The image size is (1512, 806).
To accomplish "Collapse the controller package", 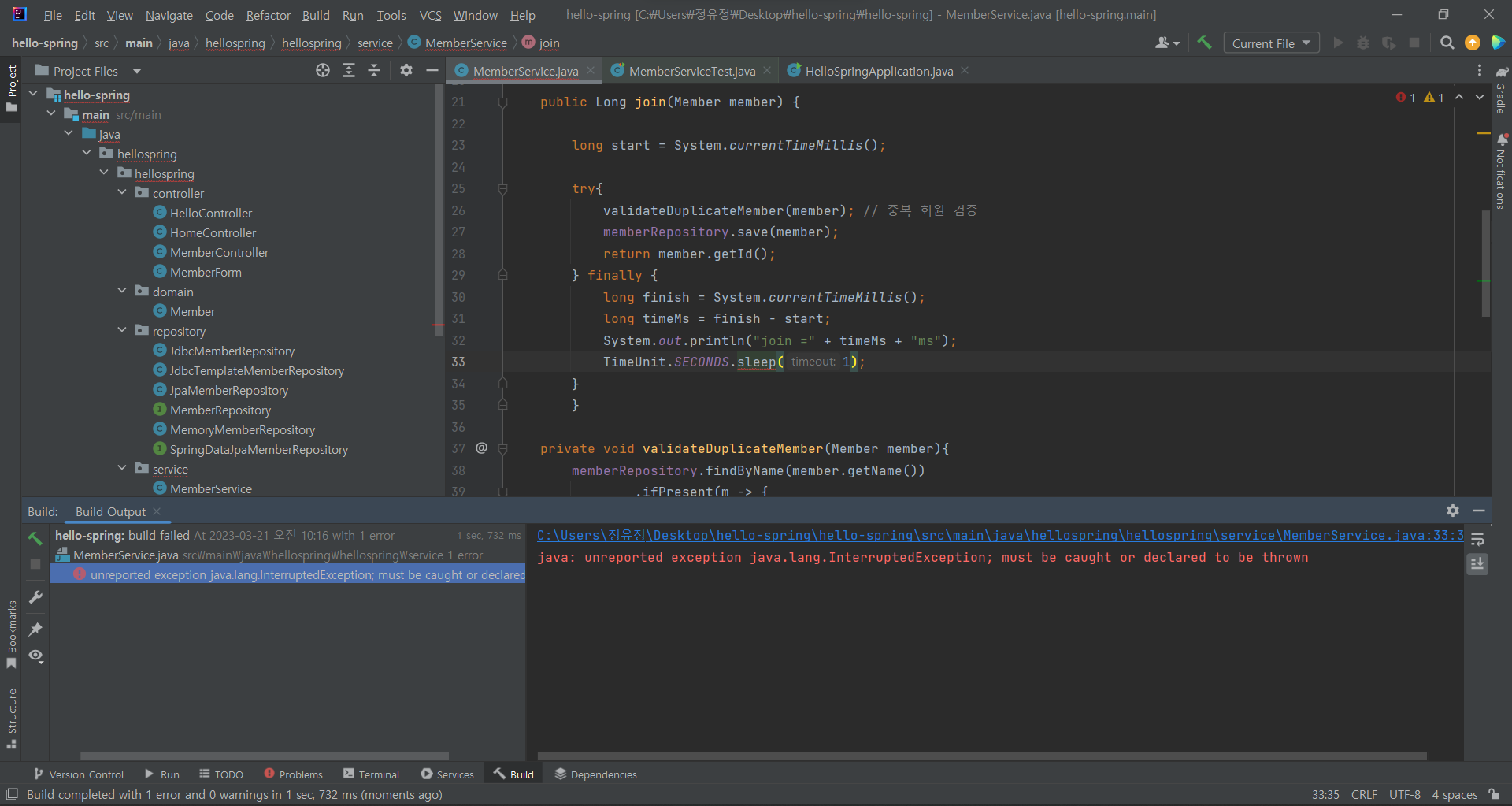I will point(122,192).
